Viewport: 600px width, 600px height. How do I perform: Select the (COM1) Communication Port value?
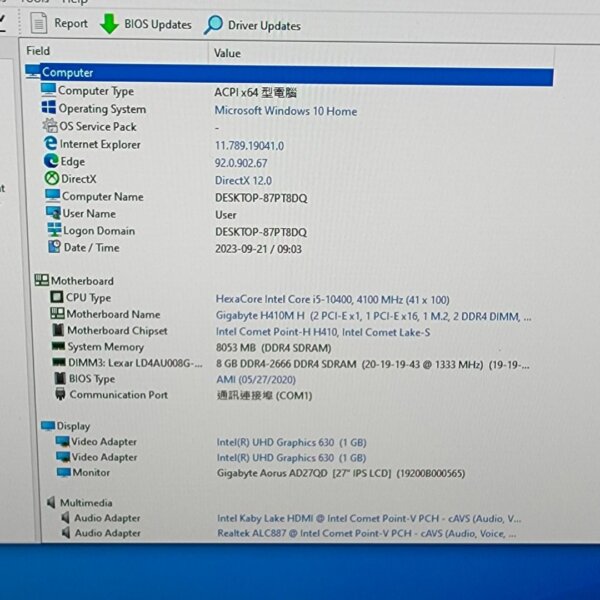pyautogui.click(x=264, y=395)
